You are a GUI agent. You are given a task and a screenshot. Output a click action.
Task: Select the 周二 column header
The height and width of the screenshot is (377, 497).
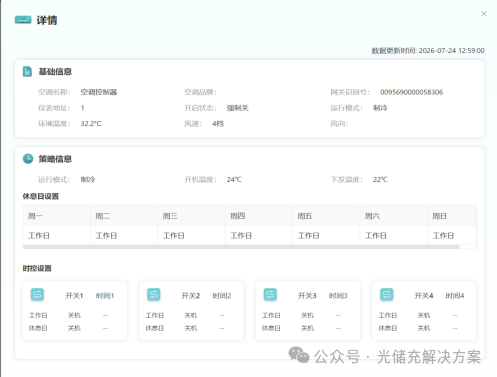point(124,216)
